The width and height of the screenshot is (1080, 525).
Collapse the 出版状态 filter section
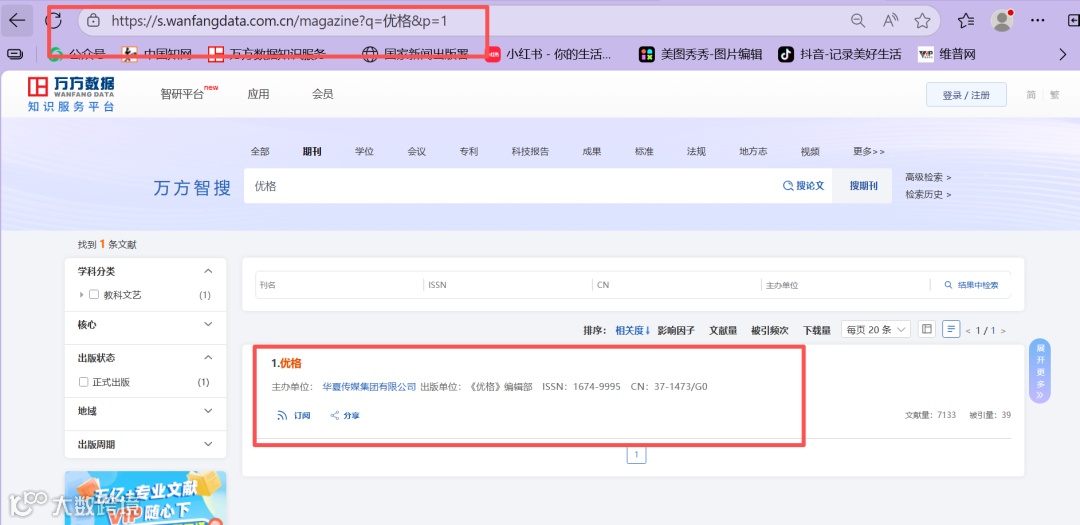click(209, 358)
